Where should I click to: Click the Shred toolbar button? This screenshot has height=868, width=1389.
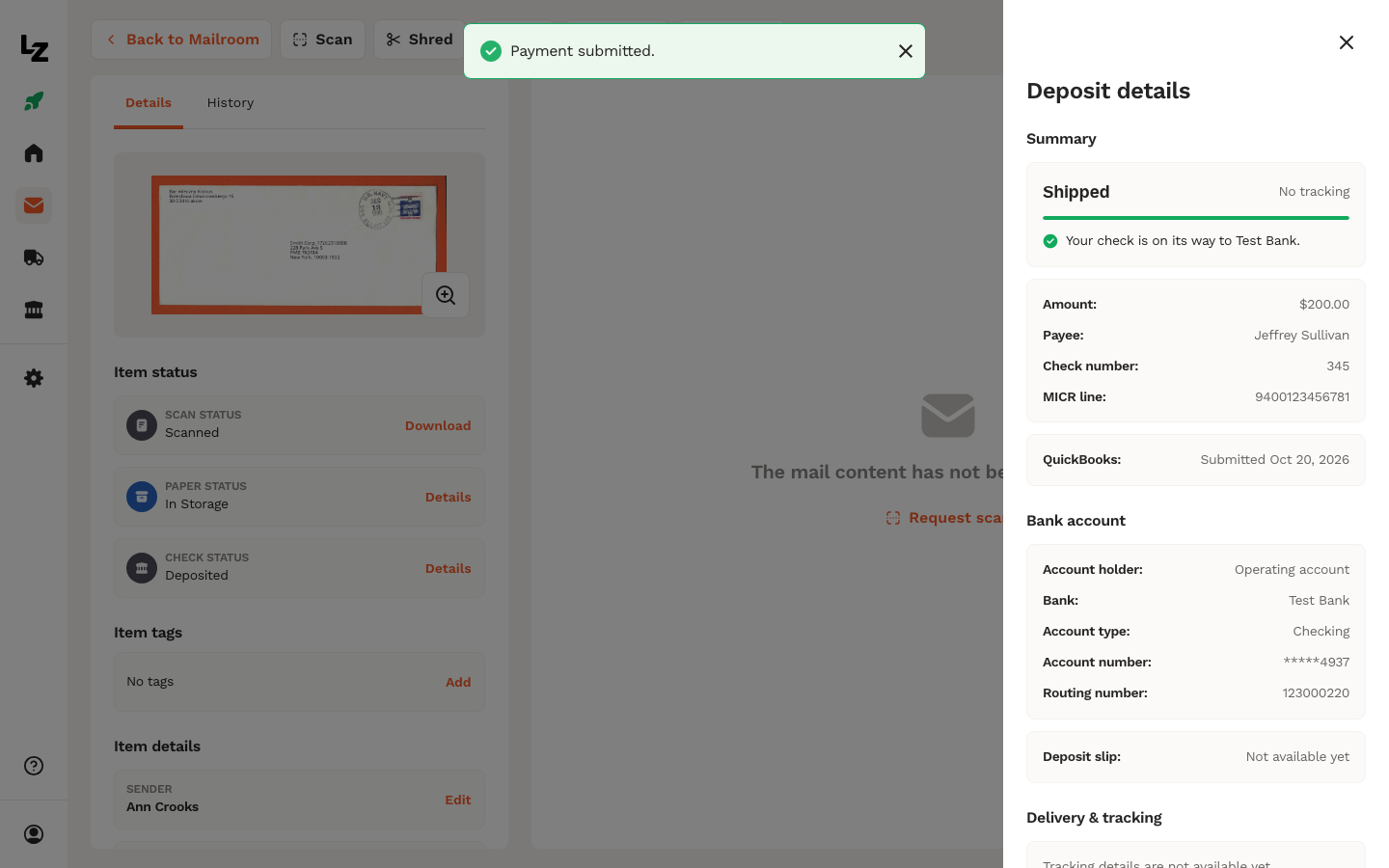click(420, 40)
